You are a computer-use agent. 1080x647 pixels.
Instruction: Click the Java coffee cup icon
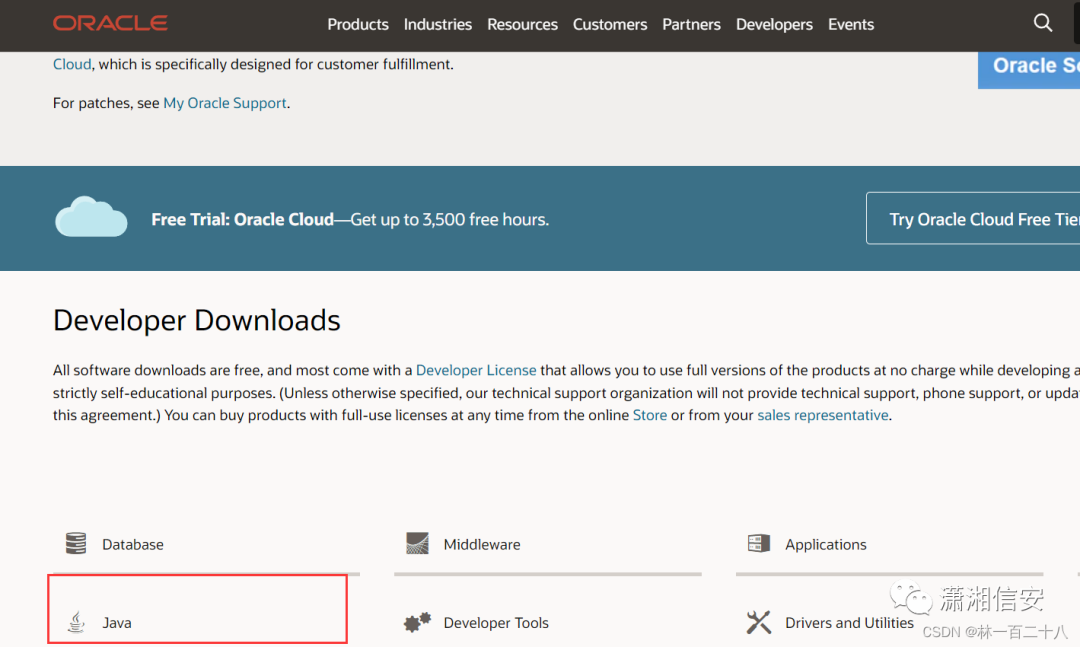[x=76, y=622]
